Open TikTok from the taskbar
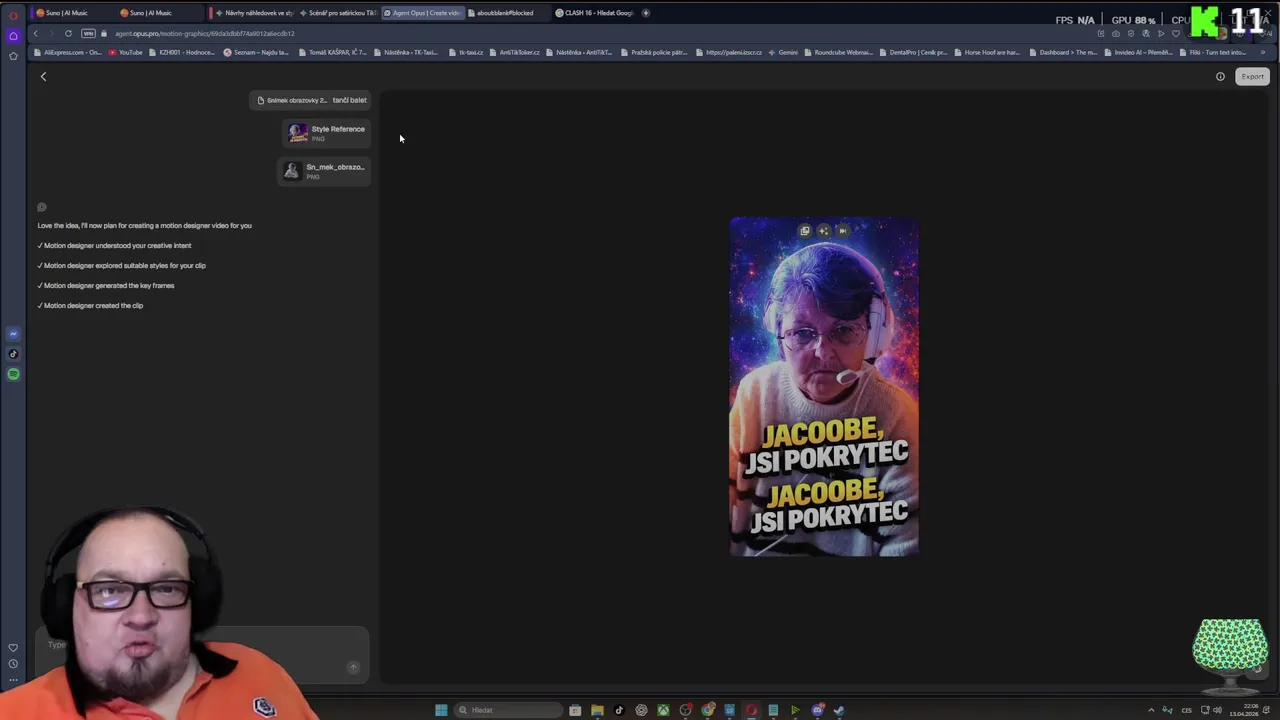 point(619,710)
